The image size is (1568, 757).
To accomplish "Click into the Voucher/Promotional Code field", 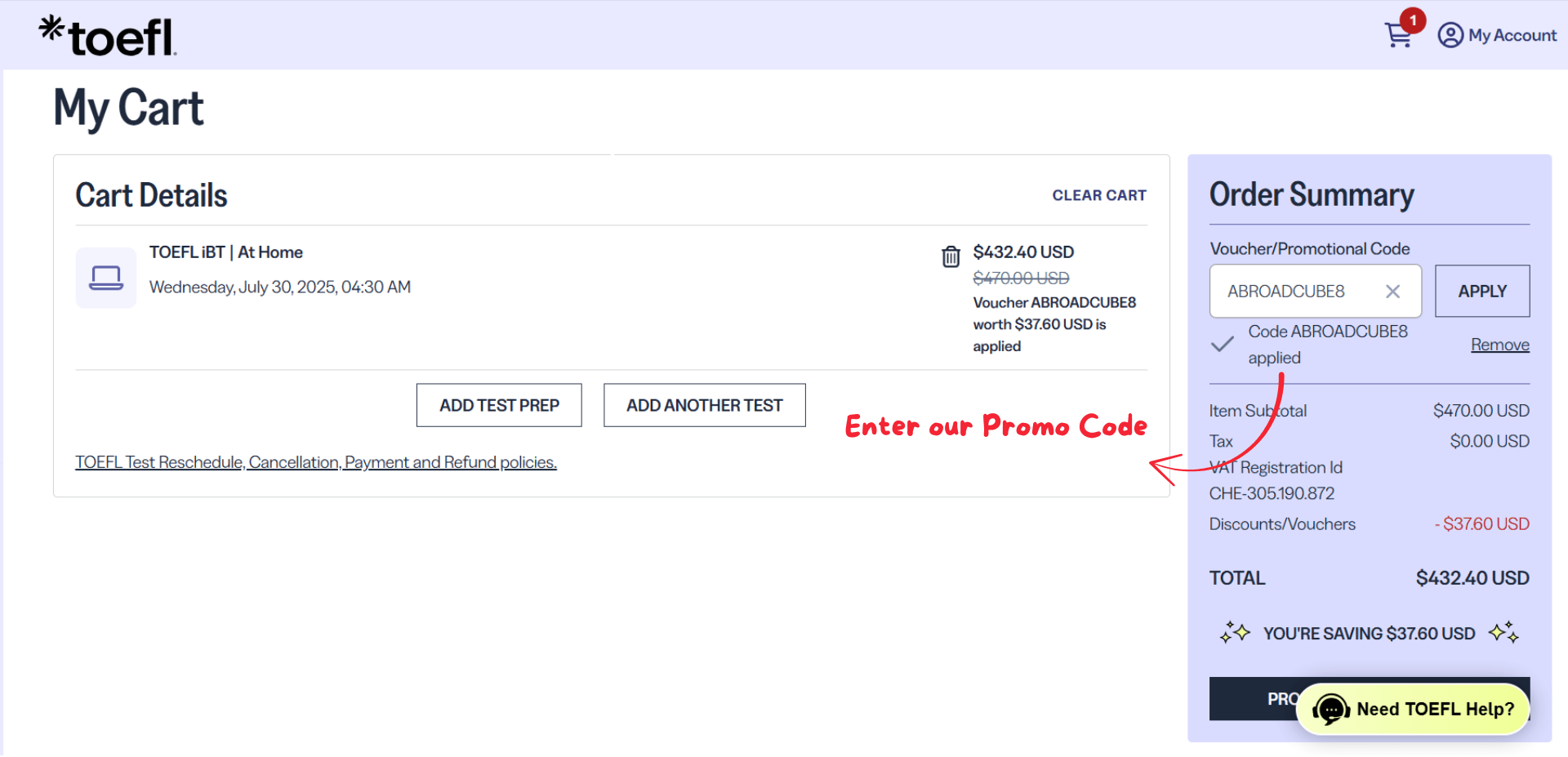I will point(1298,292).
